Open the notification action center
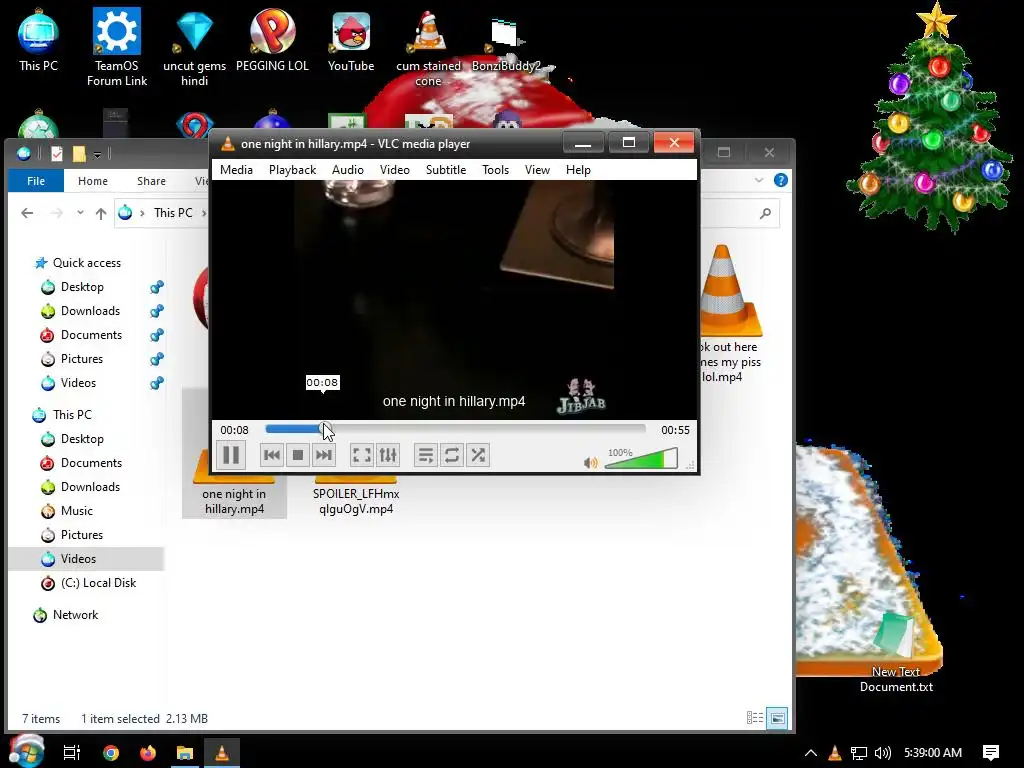Viewport: 1024px width, 768px height. [x=991, y=752]
